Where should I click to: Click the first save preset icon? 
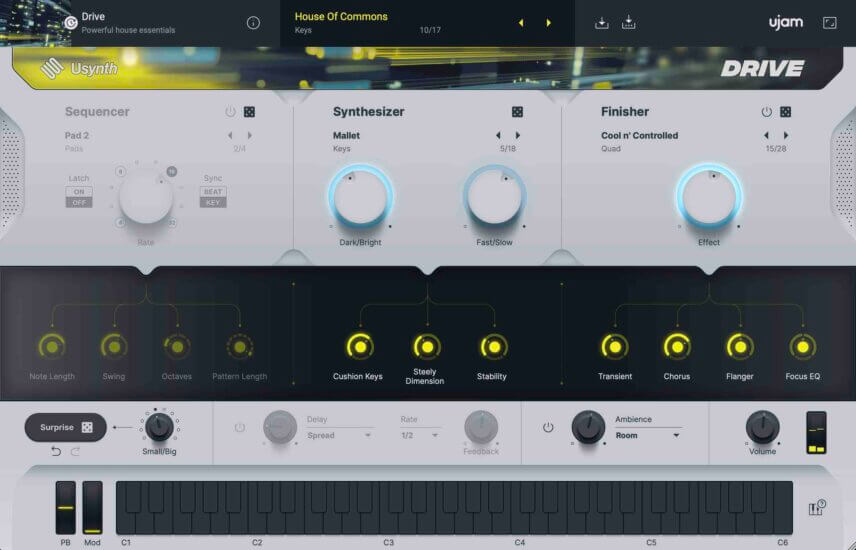(x=602, y=23)
